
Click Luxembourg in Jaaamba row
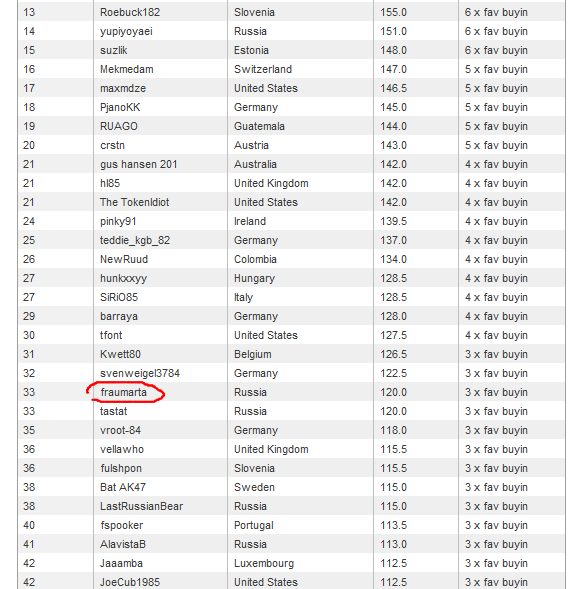point(264,563)
